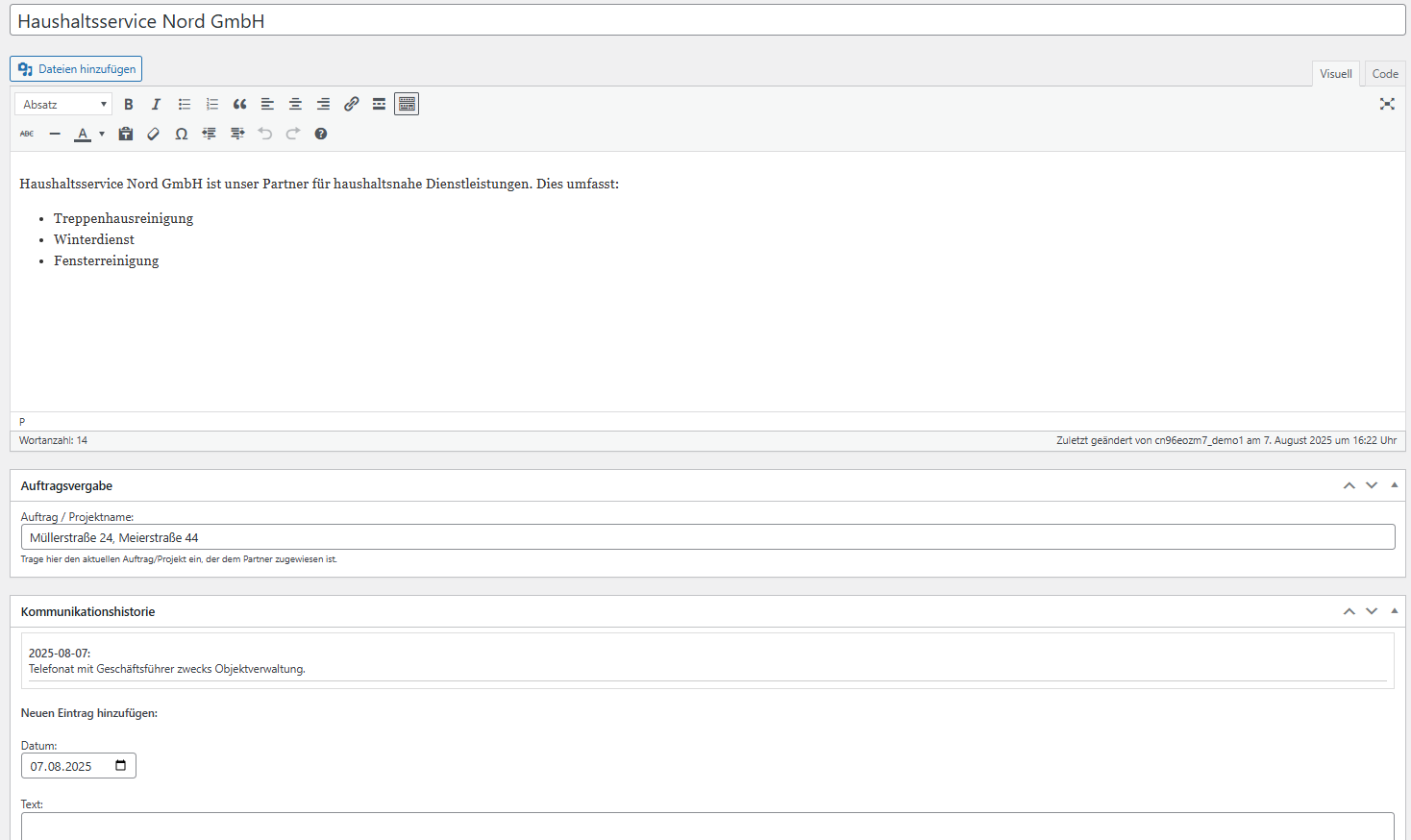The height and width of the screenshot is (840, 1411).
Task: Toggle bold formatting in the editor toolbar
Action: click(x=129, y=104)
